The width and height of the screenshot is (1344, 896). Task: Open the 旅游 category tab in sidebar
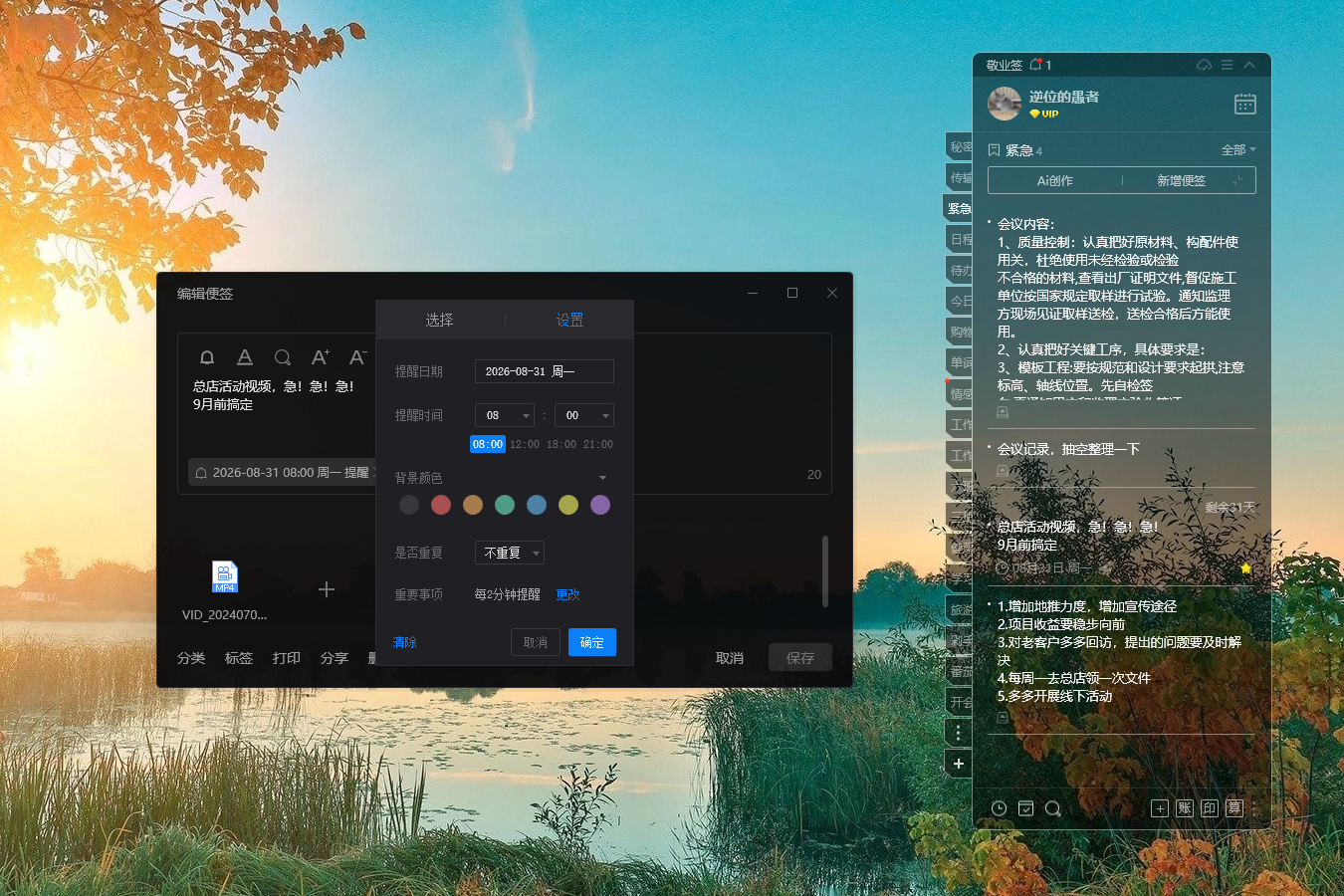click(959, 609)
